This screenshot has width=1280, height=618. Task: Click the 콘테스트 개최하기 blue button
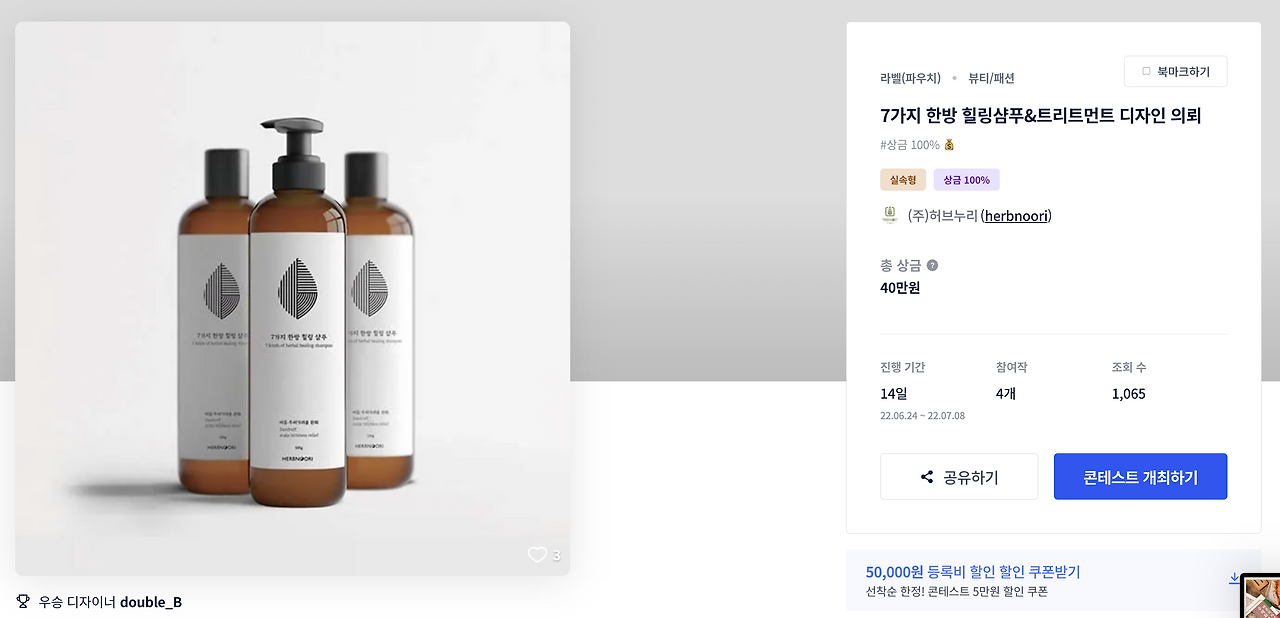pyautogui.click(x=1140, y=476)
